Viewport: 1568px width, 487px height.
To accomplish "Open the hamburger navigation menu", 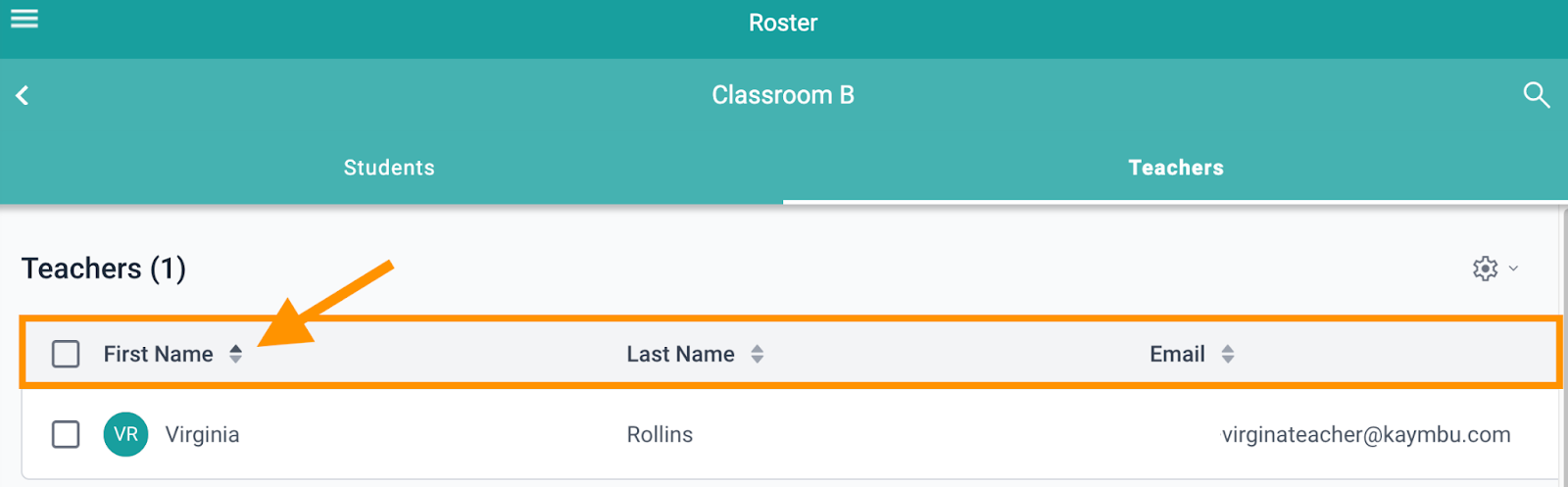I will tap(24, 19).
